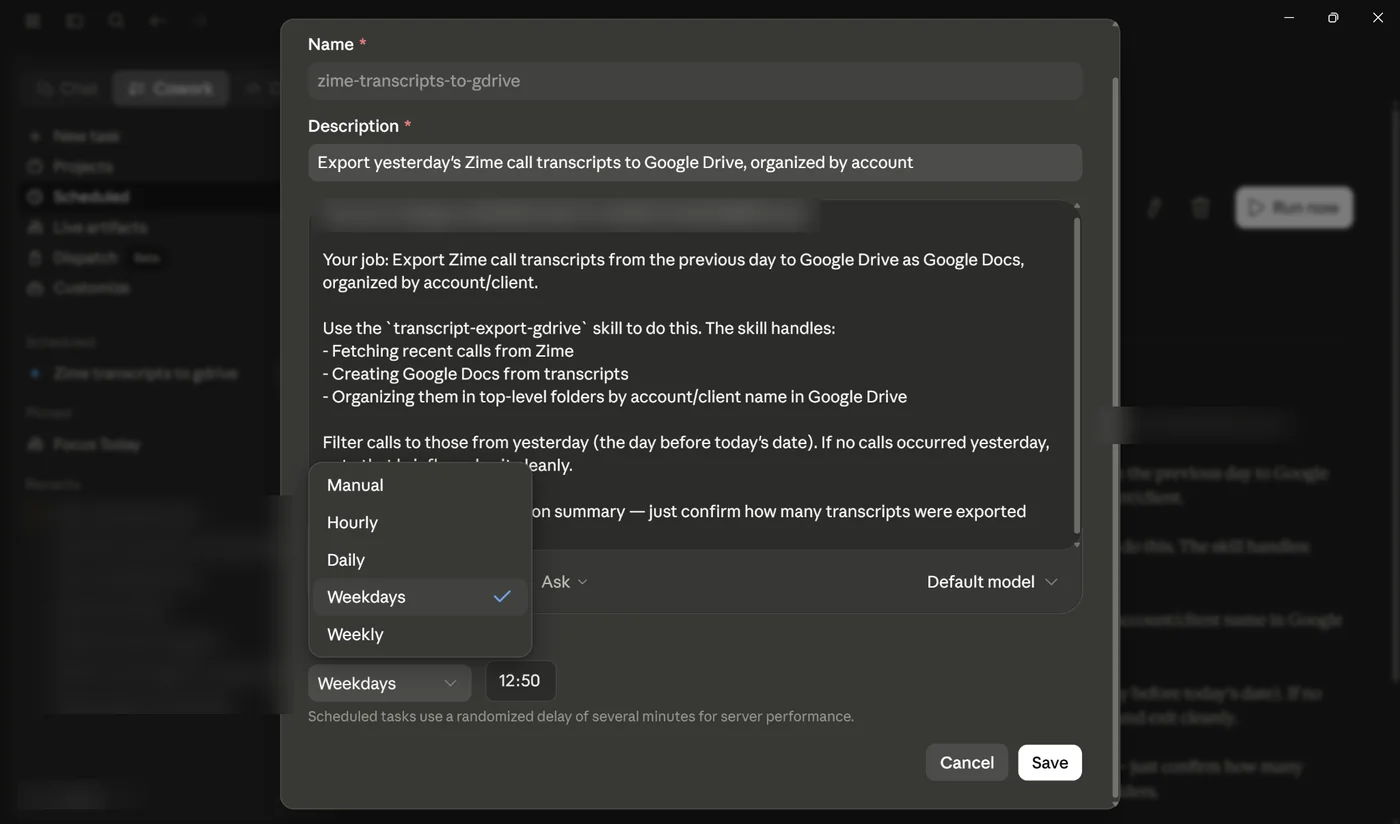Image resolution: width=1400 pixels, height=824 pixels.
Task: Toggle the sidebar panel icon
Action: (x=75, y=20)
